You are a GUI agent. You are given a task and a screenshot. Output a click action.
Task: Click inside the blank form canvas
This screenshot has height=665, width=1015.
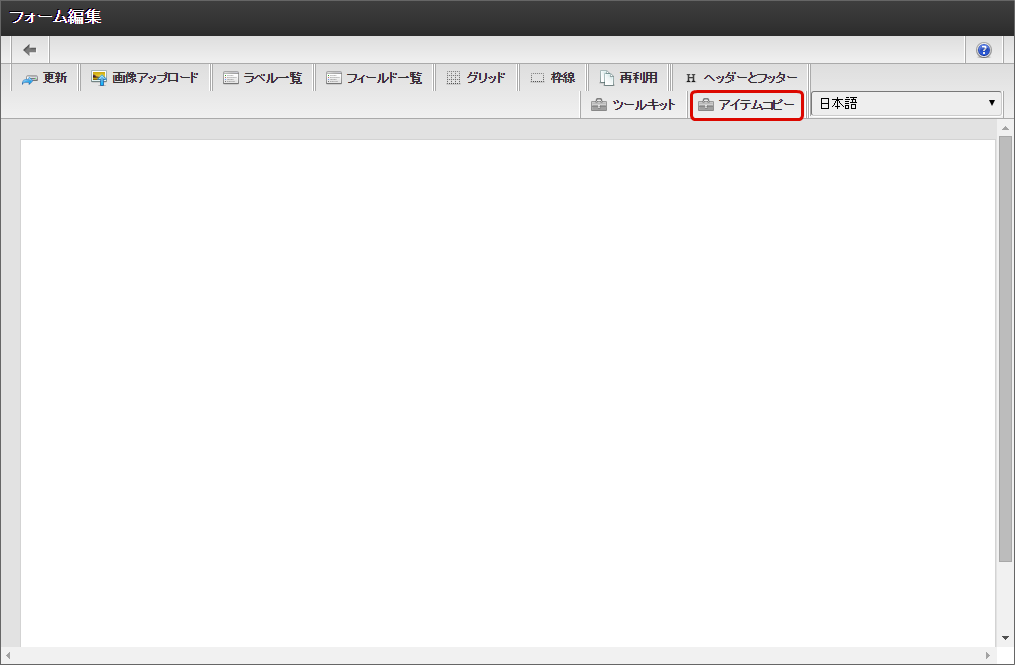coord(508,392)
